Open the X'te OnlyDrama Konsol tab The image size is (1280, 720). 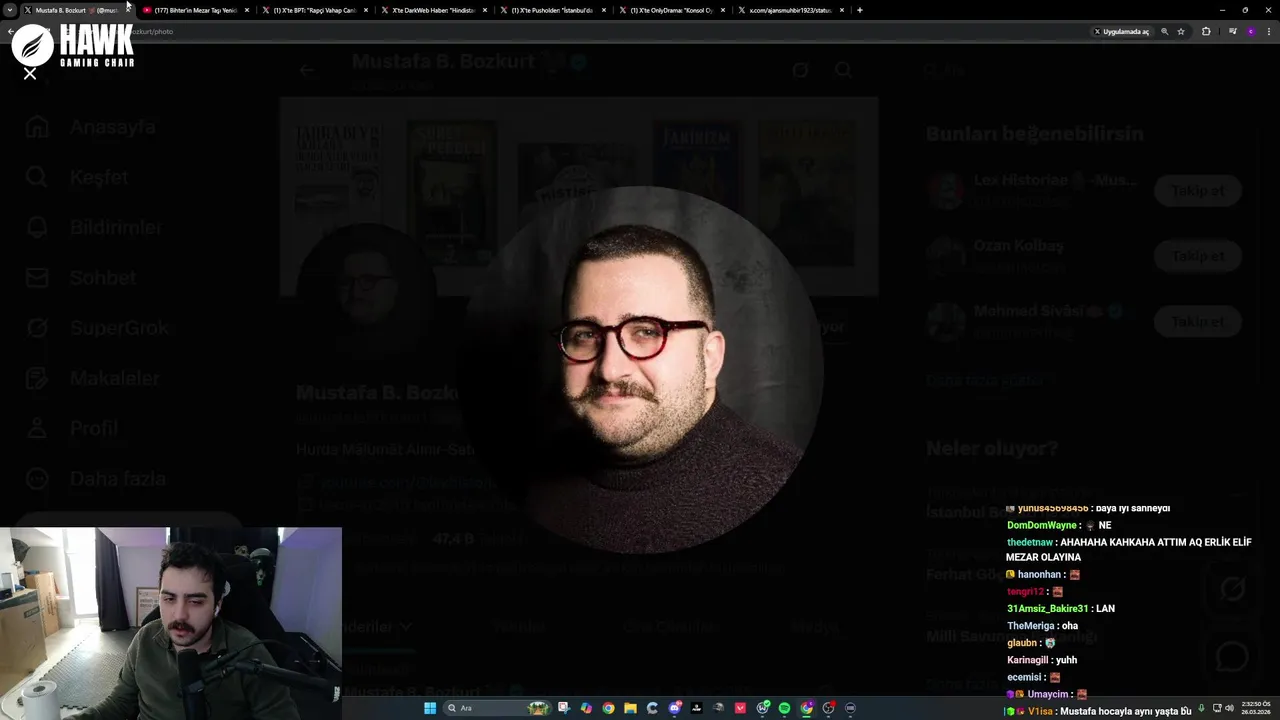671,10
